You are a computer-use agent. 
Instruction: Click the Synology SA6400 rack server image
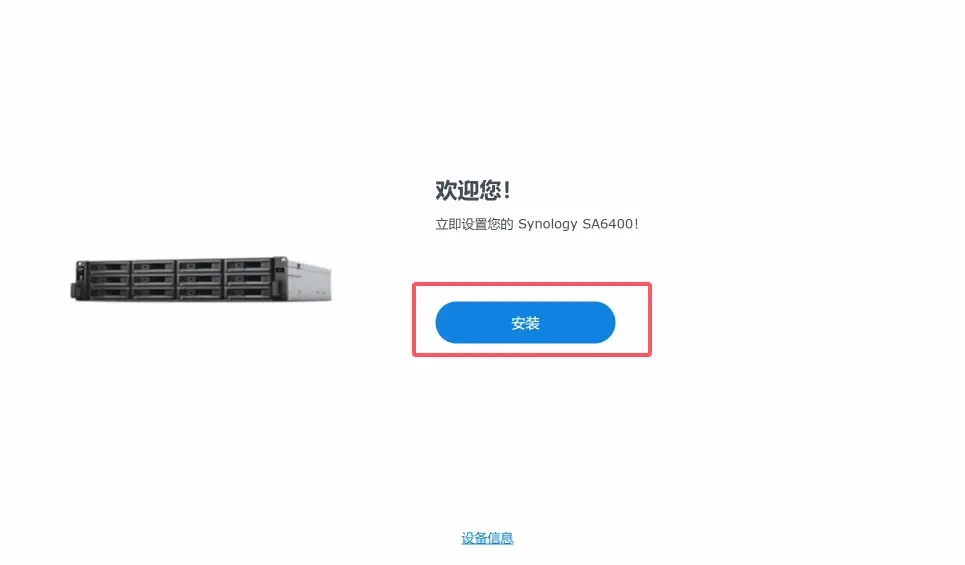(201, 279)
